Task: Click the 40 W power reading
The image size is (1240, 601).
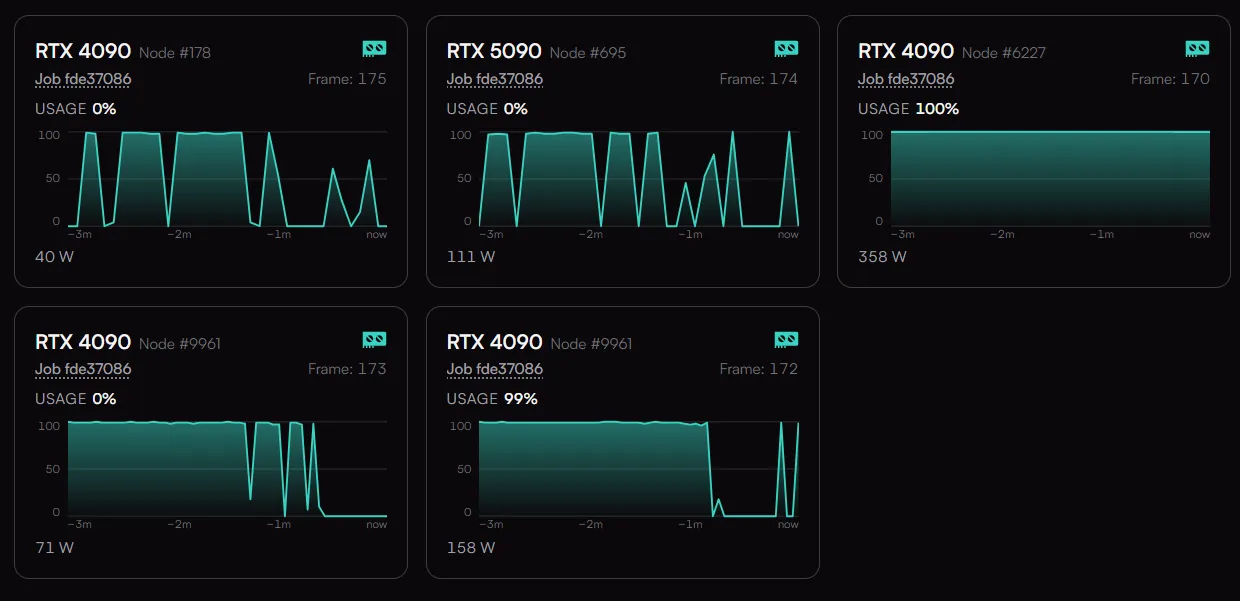Action: [x=55, y=257]
